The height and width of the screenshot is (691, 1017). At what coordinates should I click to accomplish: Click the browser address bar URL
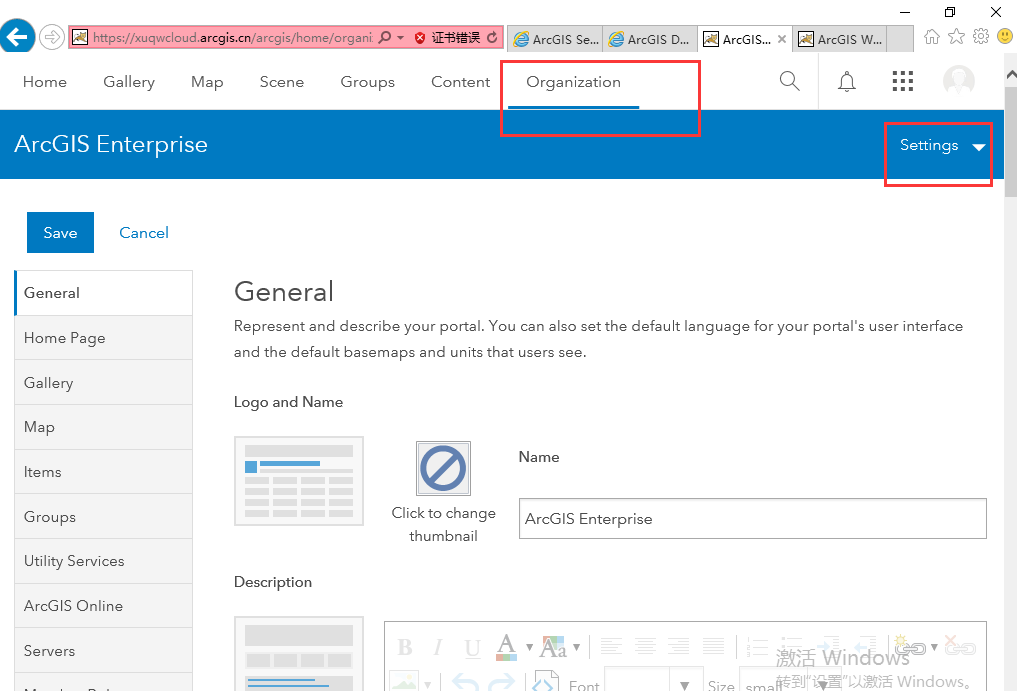pyautogui.click(x=233, y=38)
